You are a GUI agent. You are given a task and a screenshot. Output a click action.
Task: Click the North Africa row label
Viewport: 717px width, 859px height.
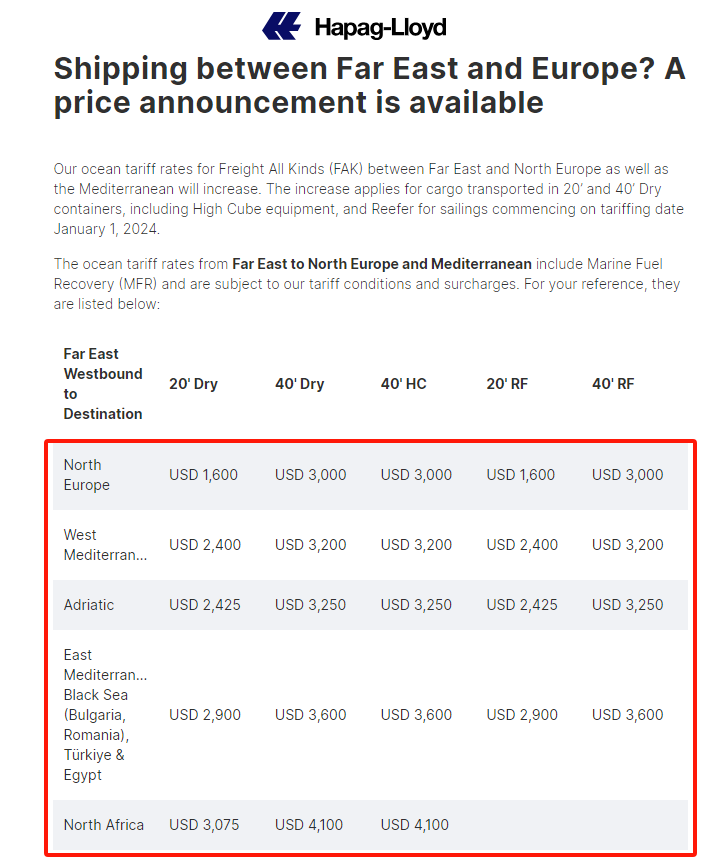(104, 825)
